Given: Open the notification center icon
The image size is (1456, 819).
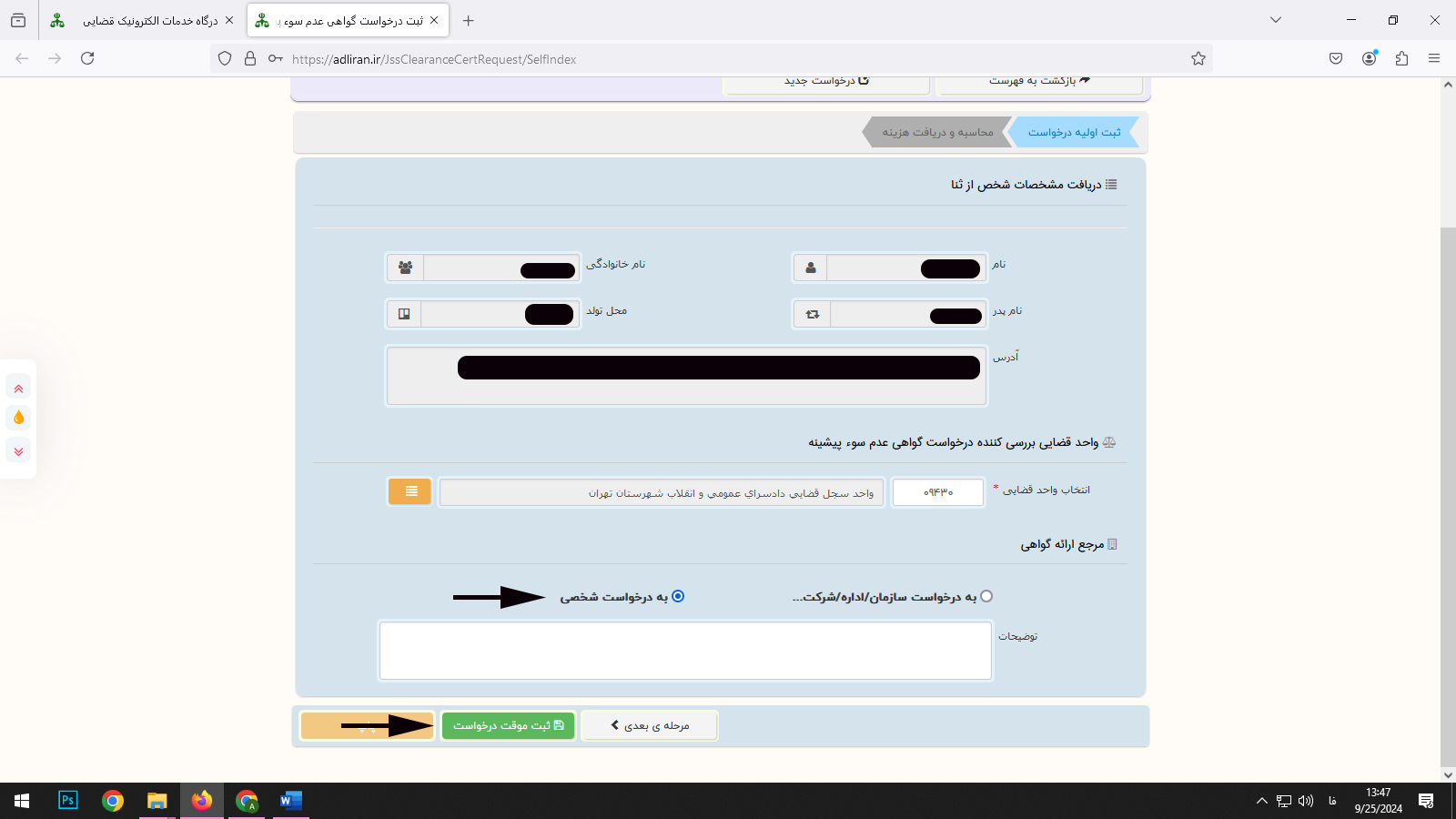Looking at the screenshot, I should coord(1426,801).
